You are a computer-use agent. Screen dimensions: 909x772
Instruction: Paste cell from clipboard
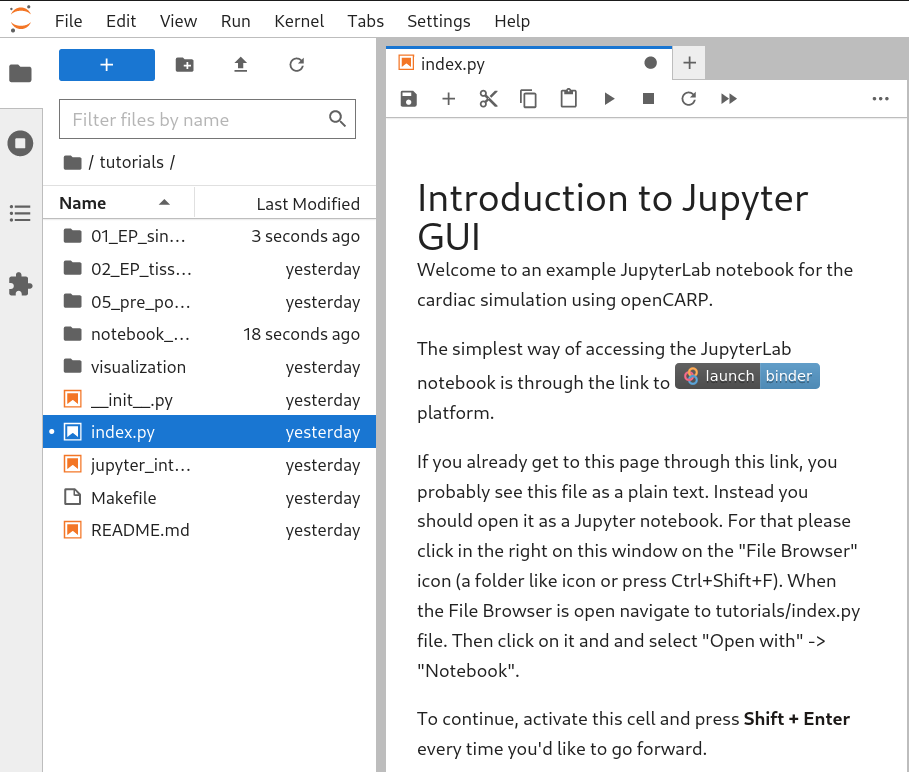(x=568, y=99)
